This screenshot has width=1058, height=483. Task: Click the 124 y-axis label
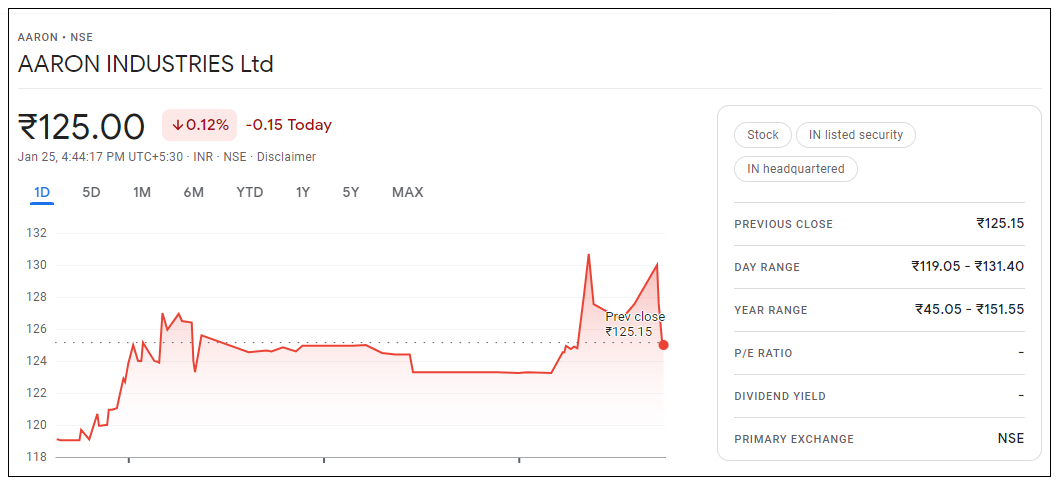tap(38, 361)
